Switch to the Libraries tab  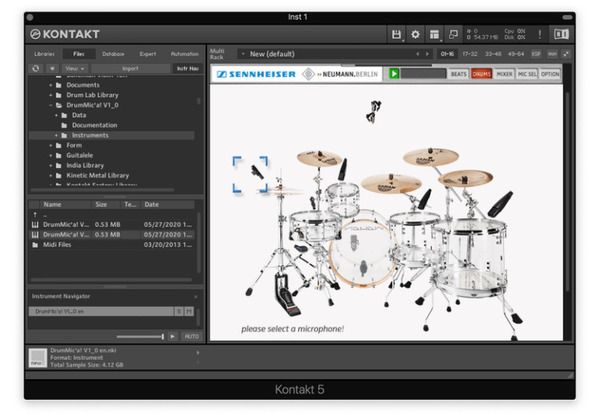pos(44,53)
